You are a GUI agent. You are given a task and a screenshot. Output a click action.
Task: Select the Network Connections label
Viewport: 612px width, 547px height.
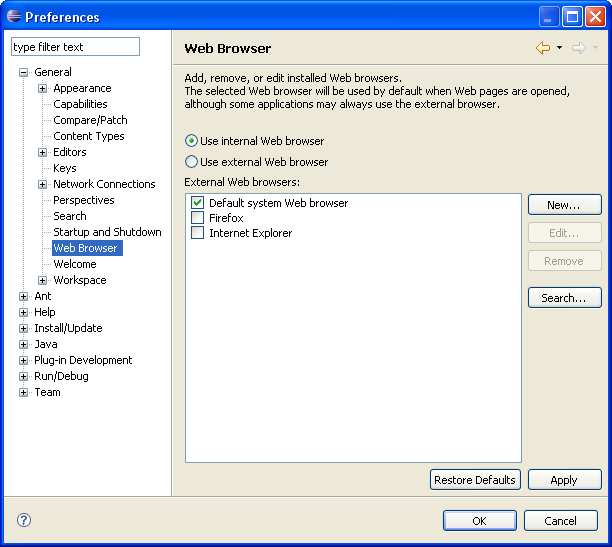(x=104, y=184)
